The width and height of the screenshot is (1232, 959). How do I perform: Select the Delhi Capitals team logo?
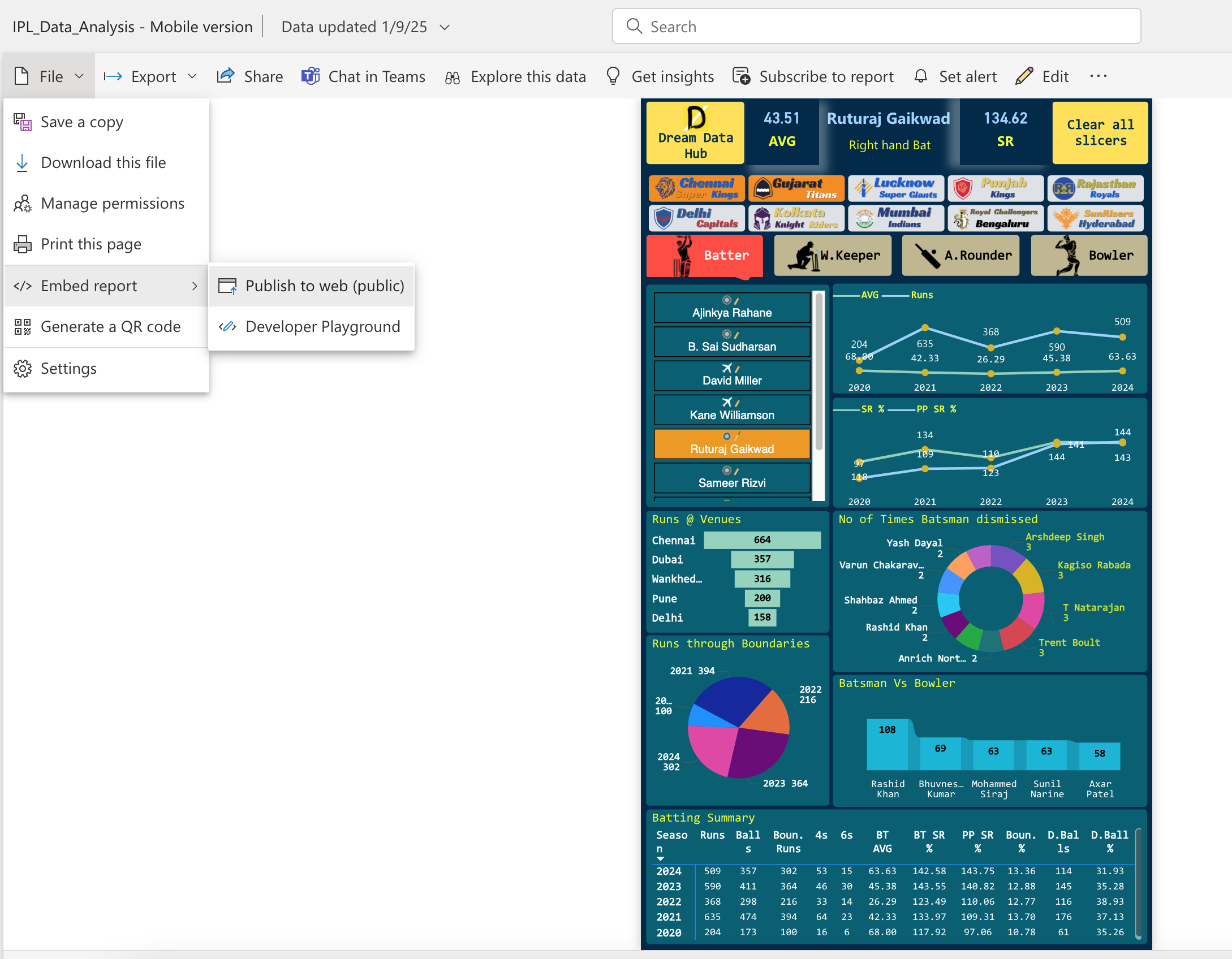tap(697, 218)
